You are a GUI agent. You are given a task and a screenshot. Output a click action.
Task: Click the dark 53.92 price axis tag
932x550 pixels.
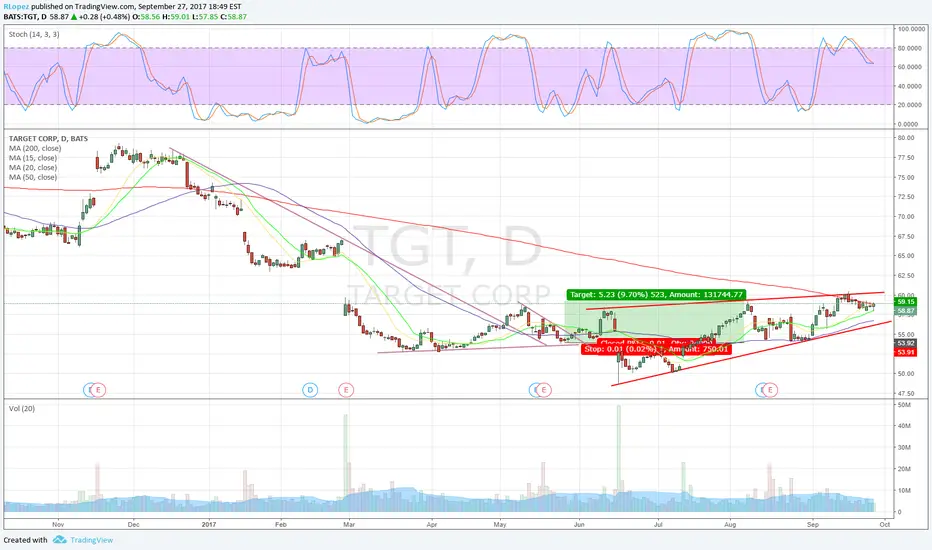click(906, 343)
